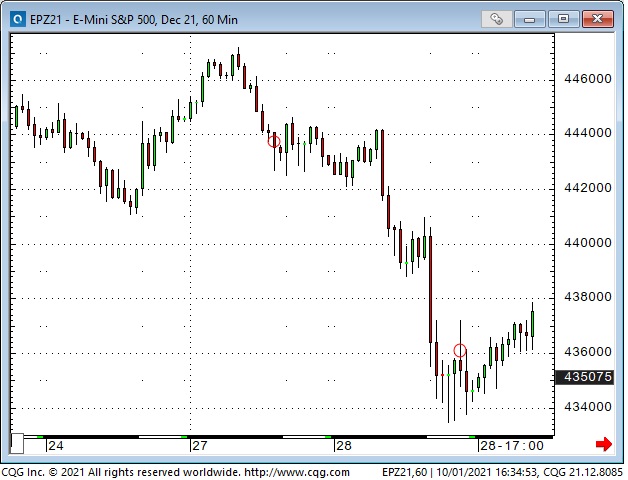Screen dimensions: 628x480
Task: Click the scrollbar thumb at bottom-left
Action: click(17, 444)
